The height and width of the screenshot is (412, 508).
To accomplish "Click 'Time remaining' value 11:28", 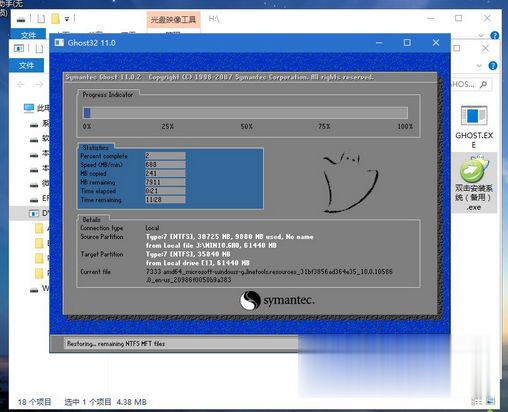I will [165, 200].
